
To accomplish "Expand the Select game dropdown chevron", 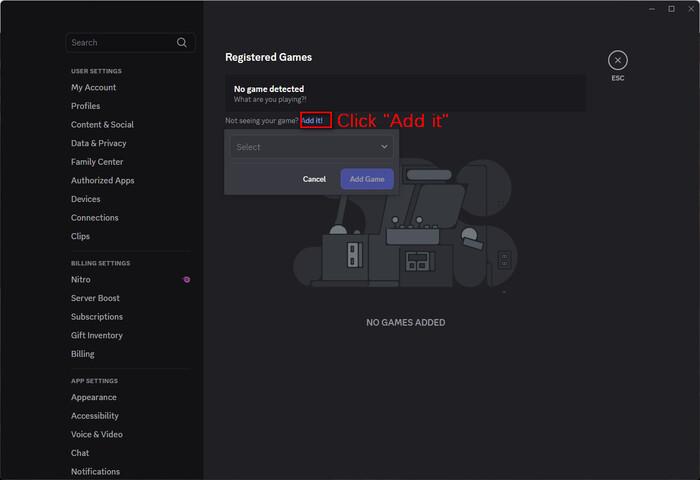I will (384, 146).
